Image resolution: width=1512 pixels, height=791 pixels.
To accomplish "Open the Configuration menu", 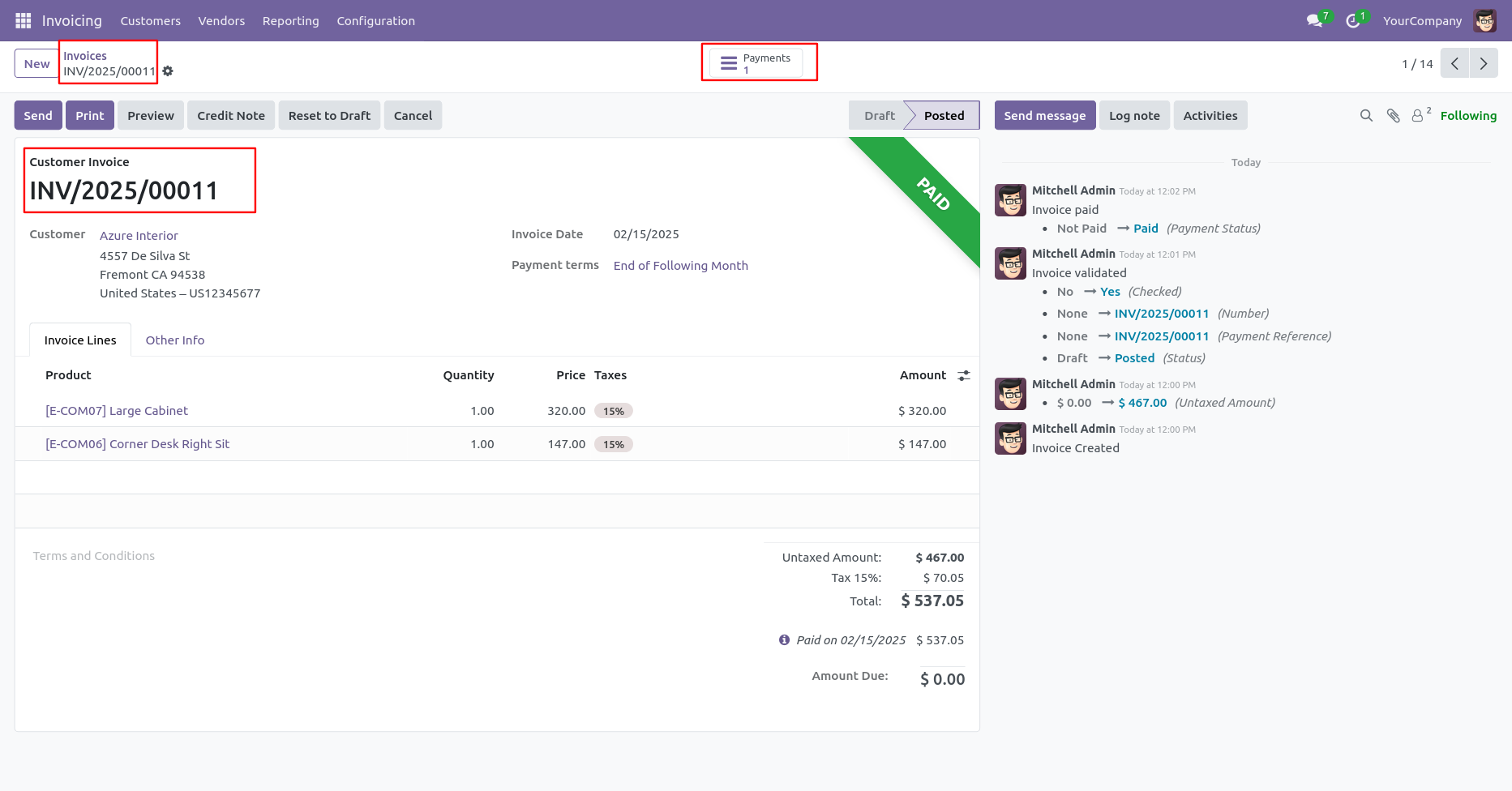I will coord(376,20).
